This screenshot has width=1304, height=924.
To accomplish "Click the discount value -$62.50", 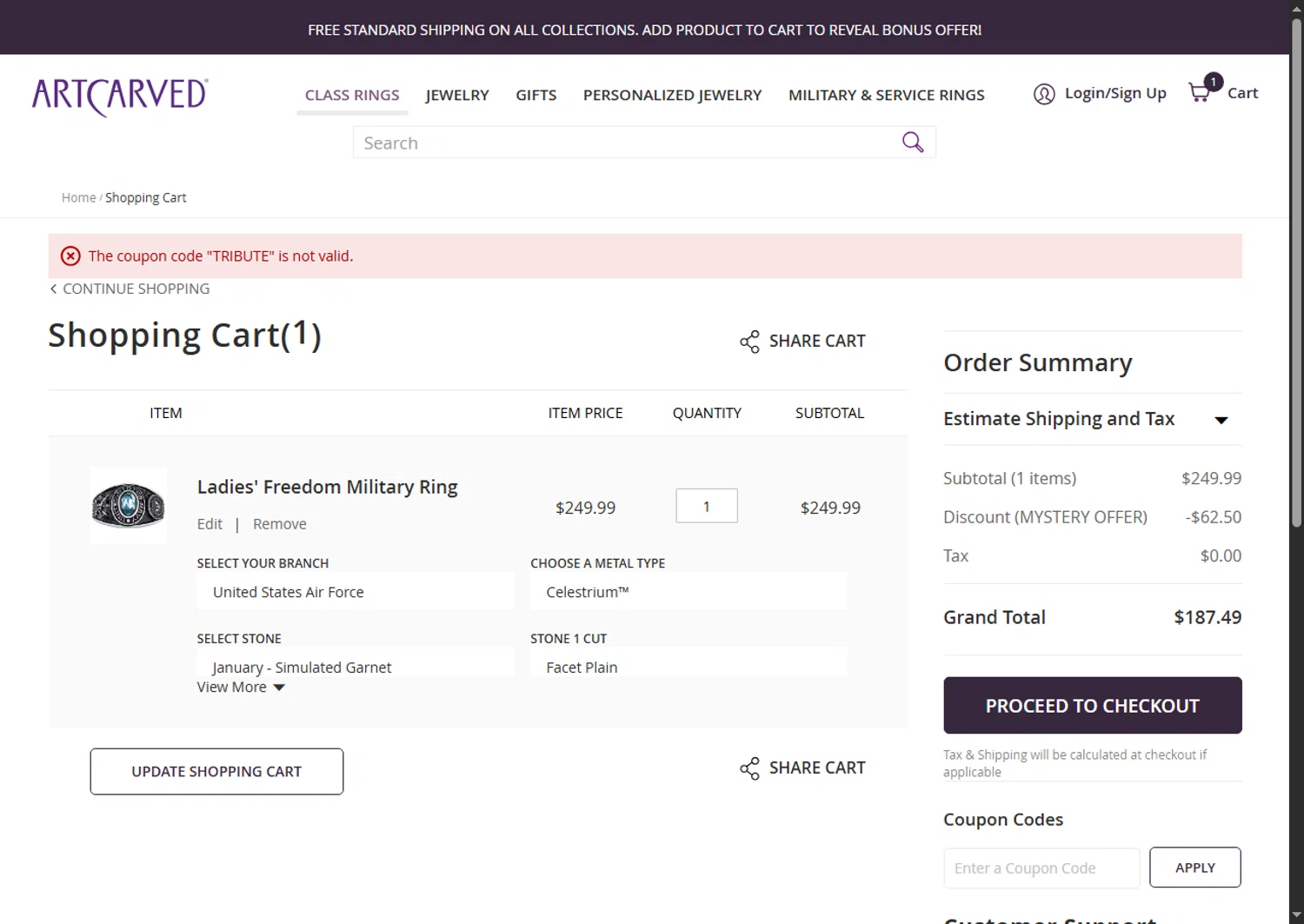I will 1214,517.
